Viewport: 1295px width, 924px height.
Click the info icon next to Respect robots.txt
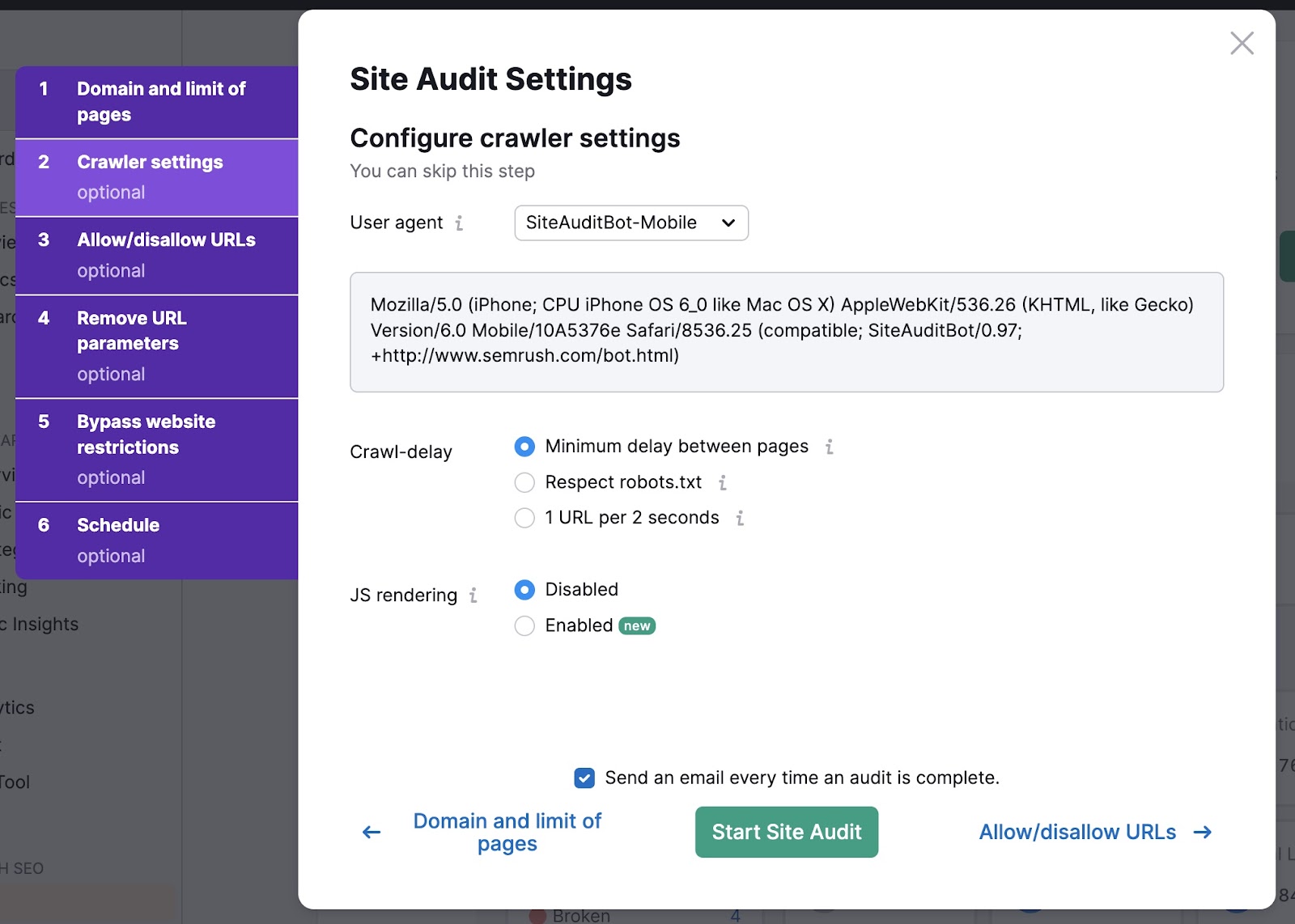(722, 481)
